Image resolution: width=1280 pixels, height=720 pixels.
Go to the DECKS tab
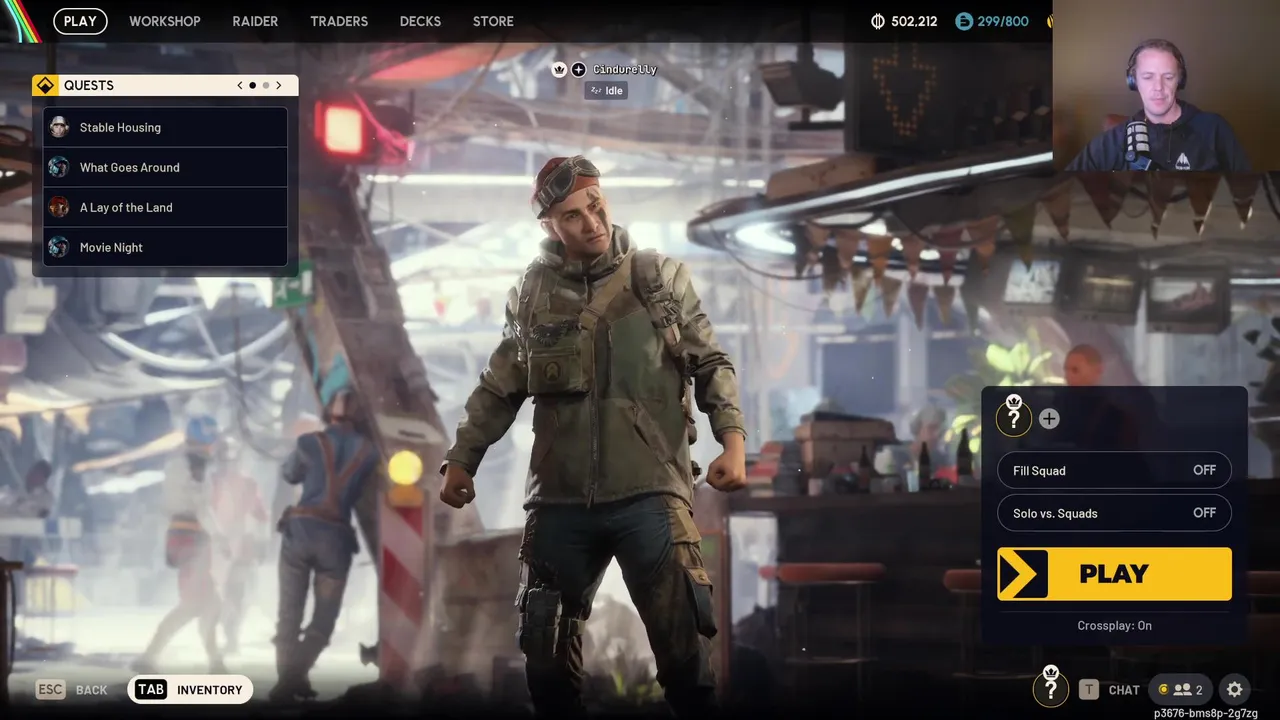(420, 21)
